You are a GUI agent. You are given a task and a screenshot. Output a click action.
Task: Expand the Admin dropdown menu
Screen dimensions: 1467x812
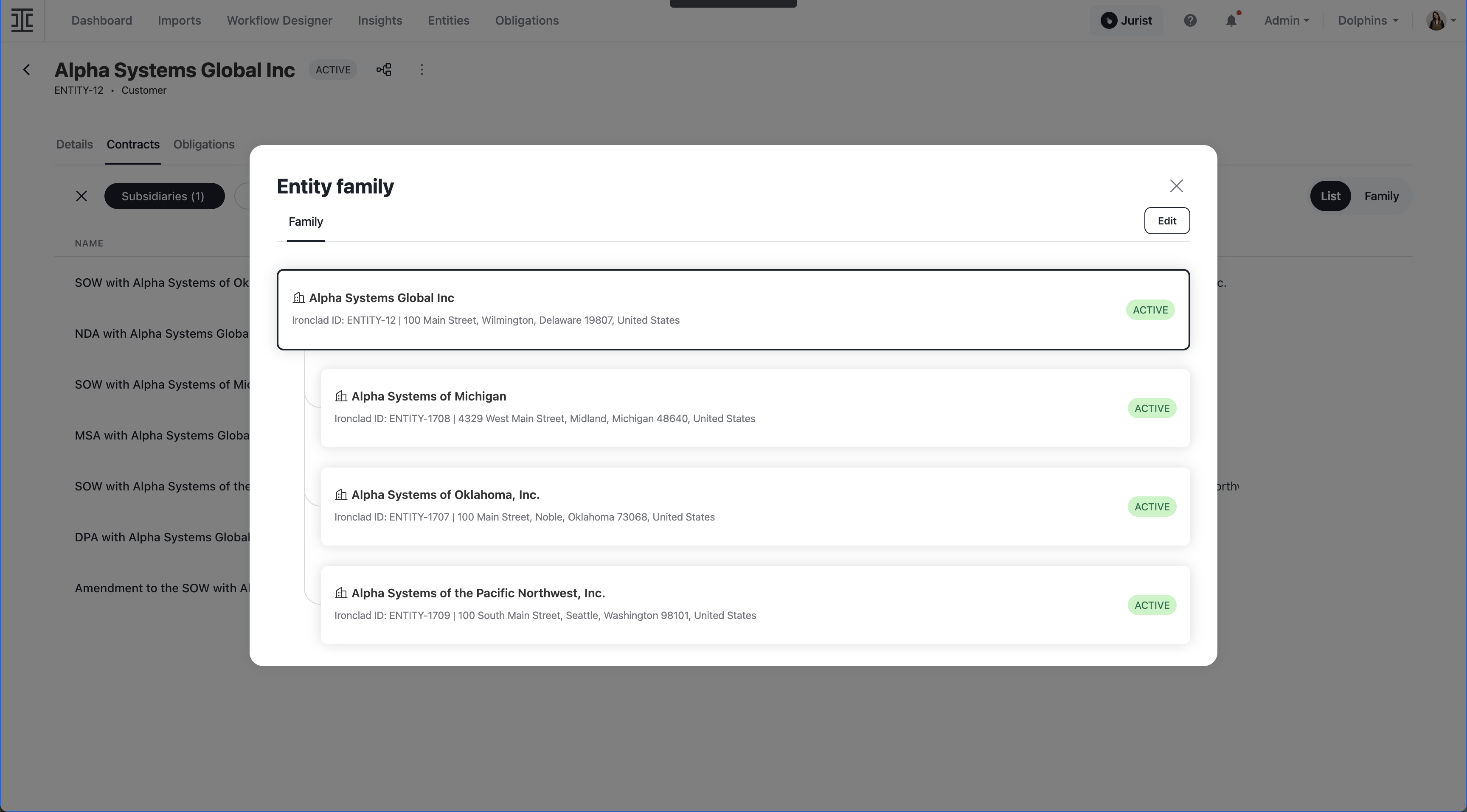point(1287,20)
